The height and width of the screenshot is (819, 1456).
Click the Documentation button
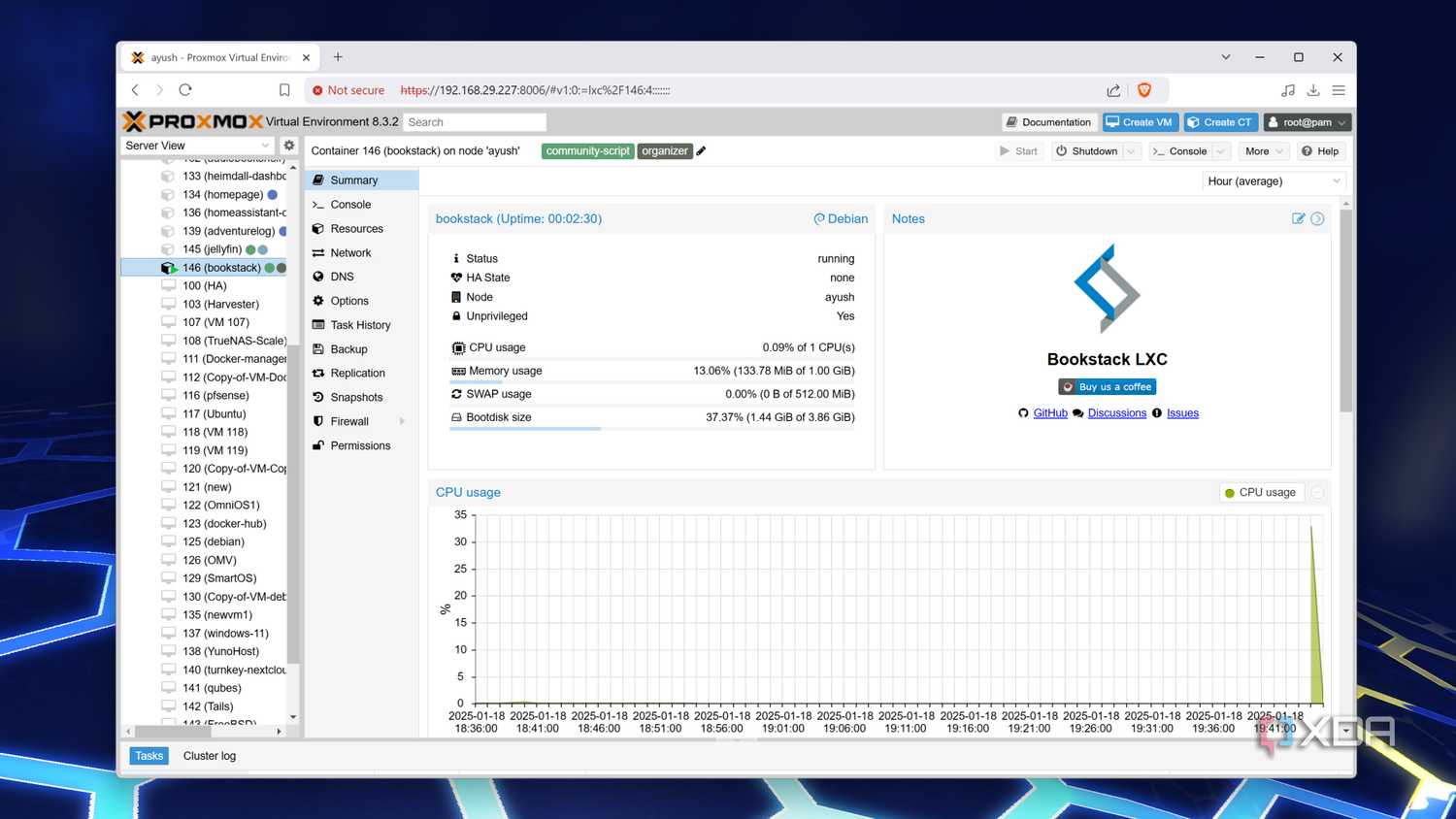(x=1048, y=122)
